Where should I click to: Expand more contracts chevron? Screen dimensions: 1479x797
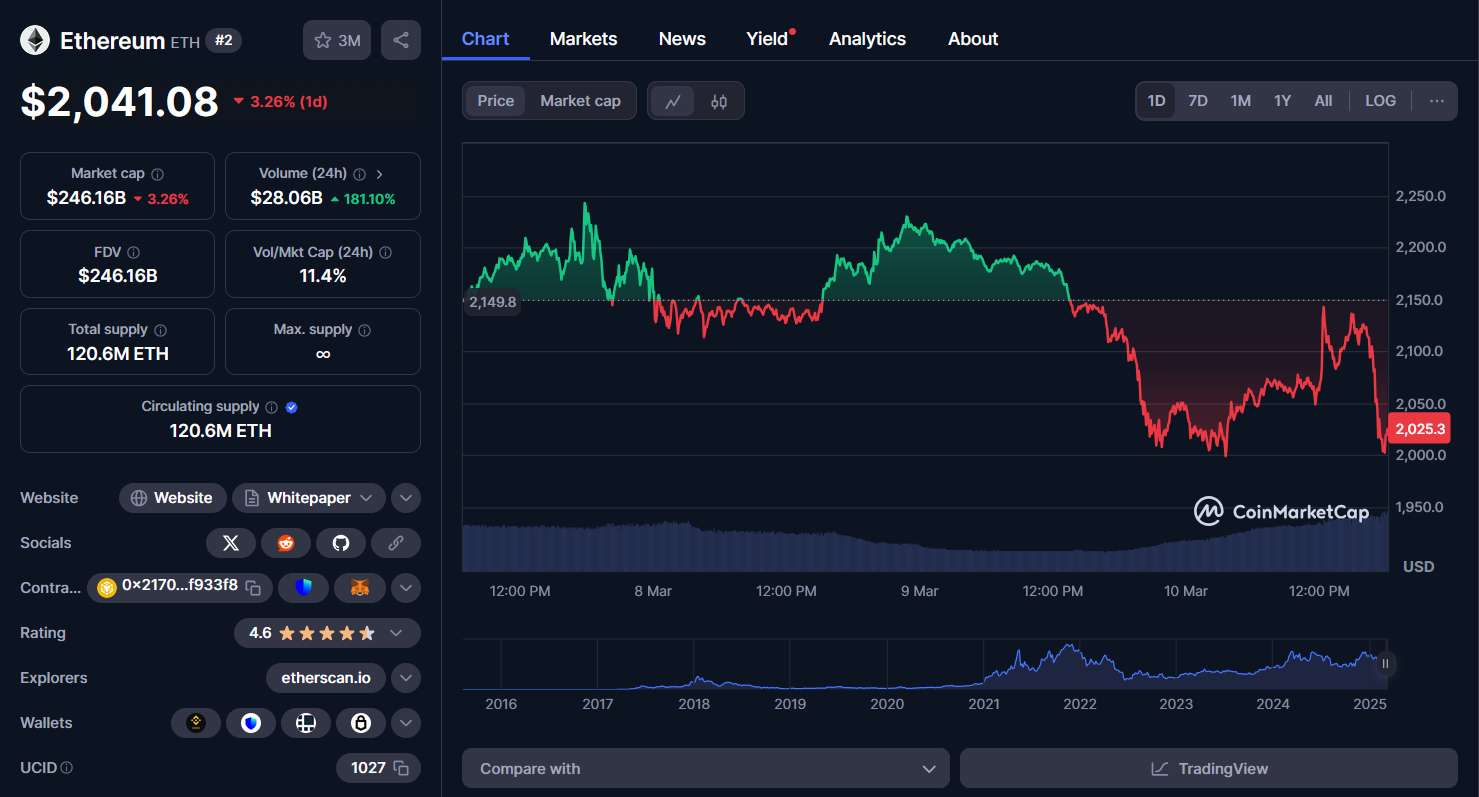coord(405,588)
